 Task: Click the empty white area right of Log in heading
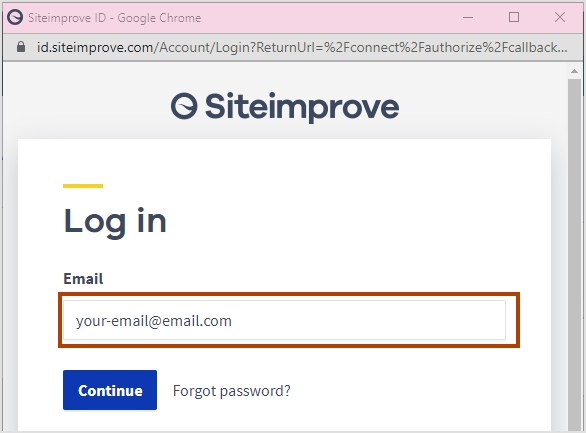click(355, 222)
